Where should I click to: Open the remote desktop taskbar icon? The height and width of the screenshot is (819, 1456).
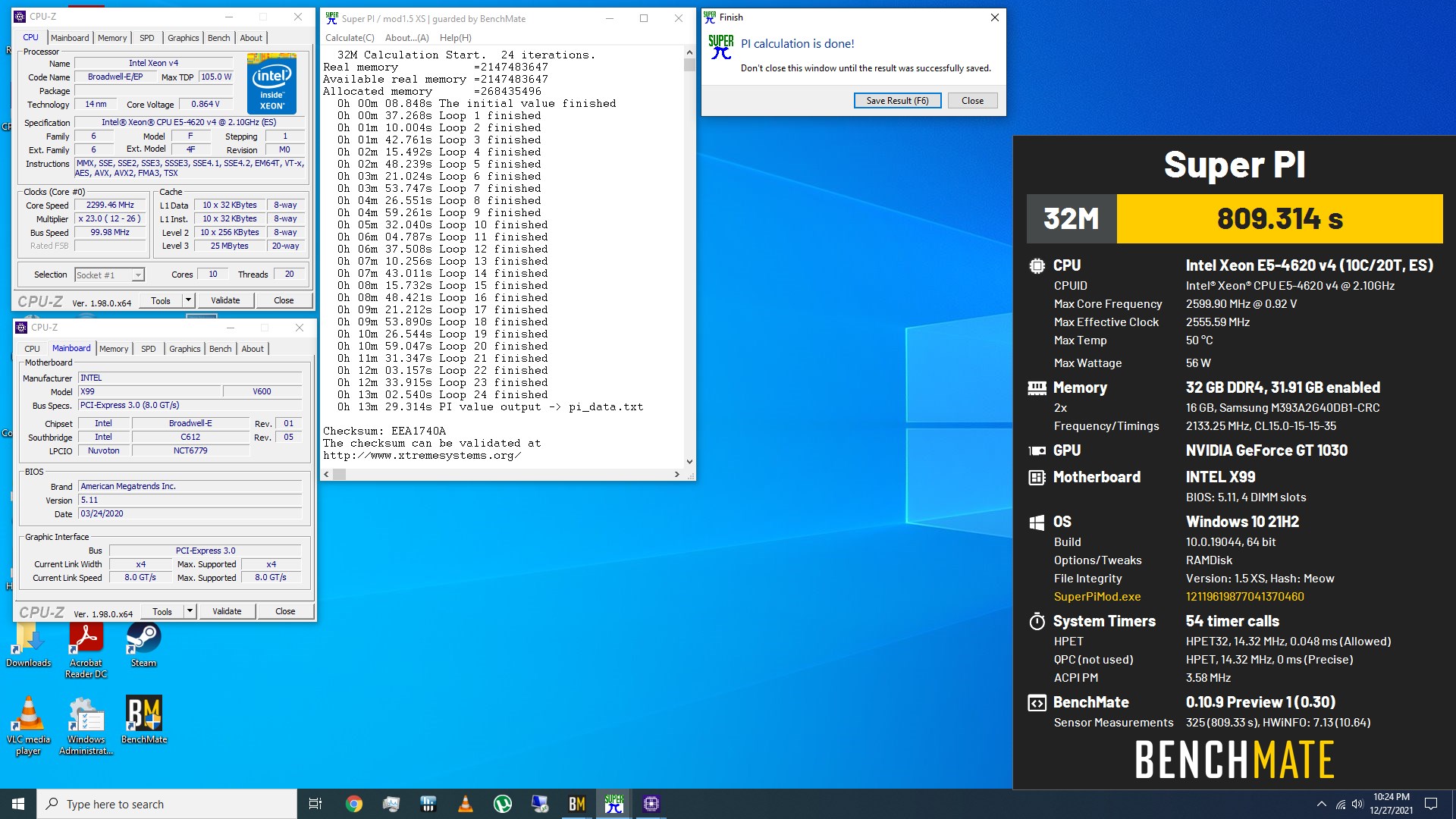click(540, 804)
